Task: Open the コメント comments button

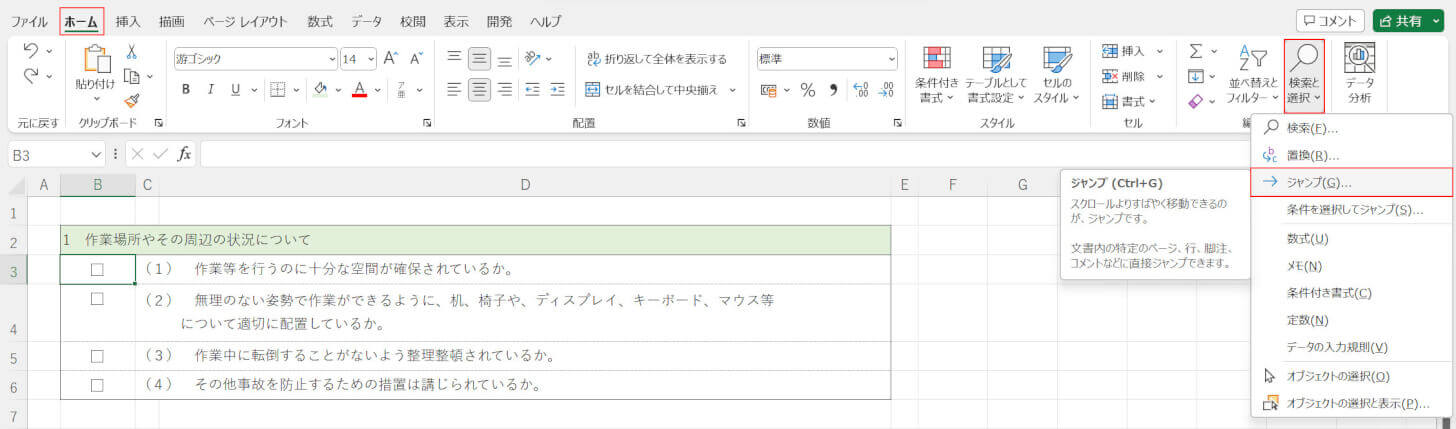Action: pyautogui.click(x=1330, y=21)
